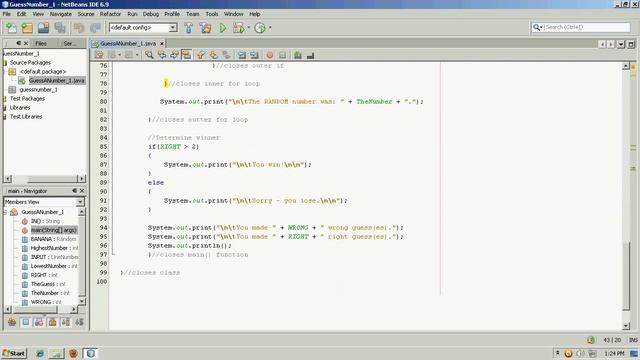Viewport: 640px width, 360px height.
Task: Open the Refactor menu
Action: tap(110, 14)
